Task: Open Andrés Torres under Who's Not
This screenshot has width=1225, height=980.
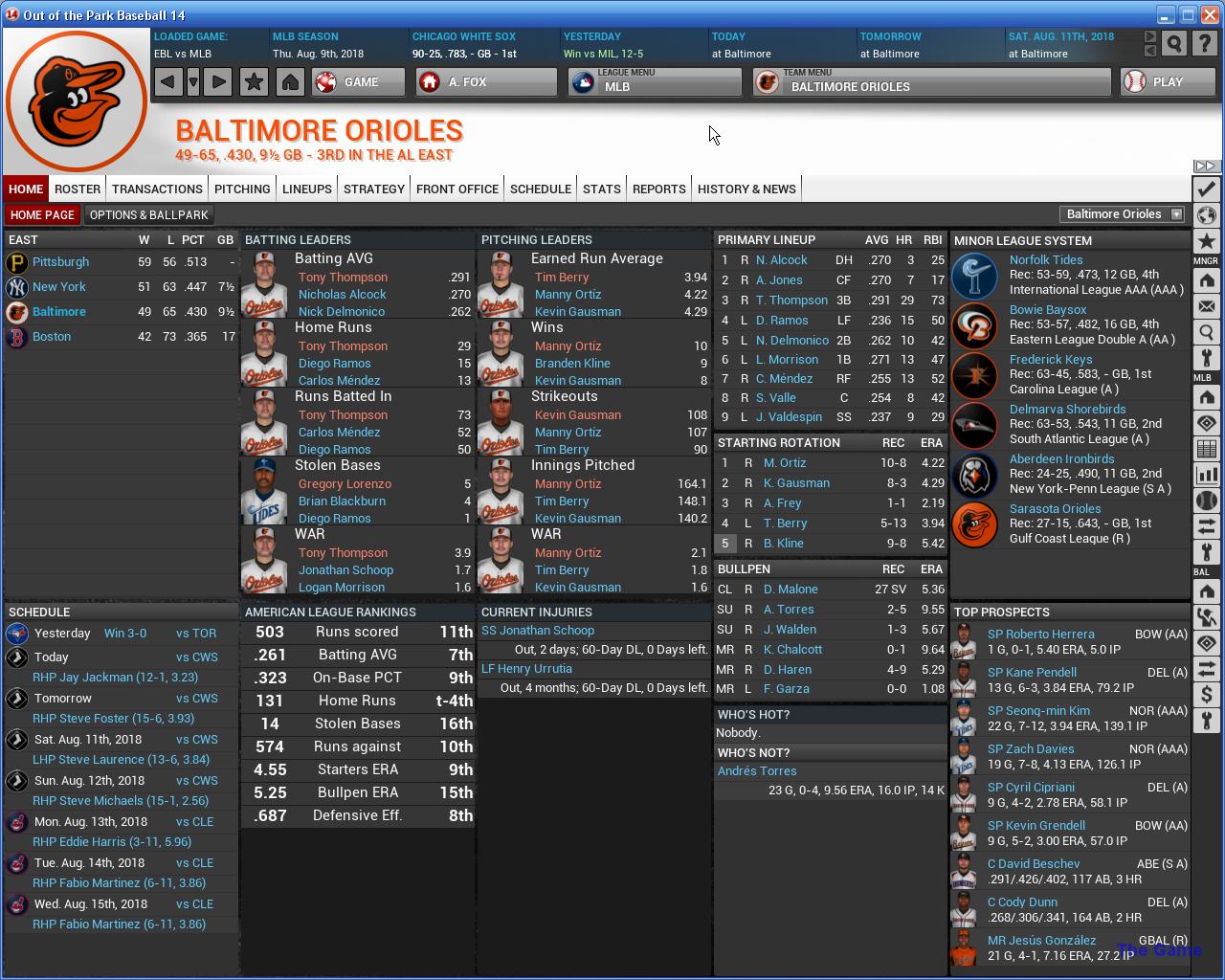Action: pyautogui.click(x=757, y=770)
